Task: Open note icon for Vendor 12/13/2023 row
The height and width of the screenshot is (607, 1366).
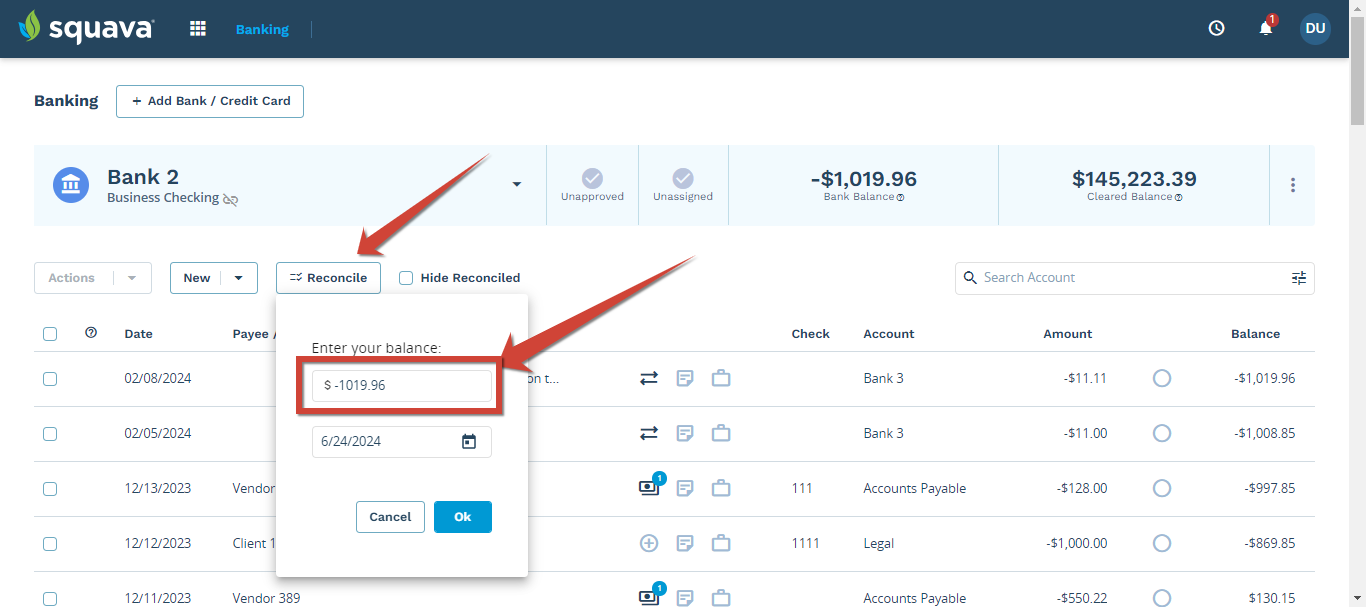Action: [x=685, y=488]
